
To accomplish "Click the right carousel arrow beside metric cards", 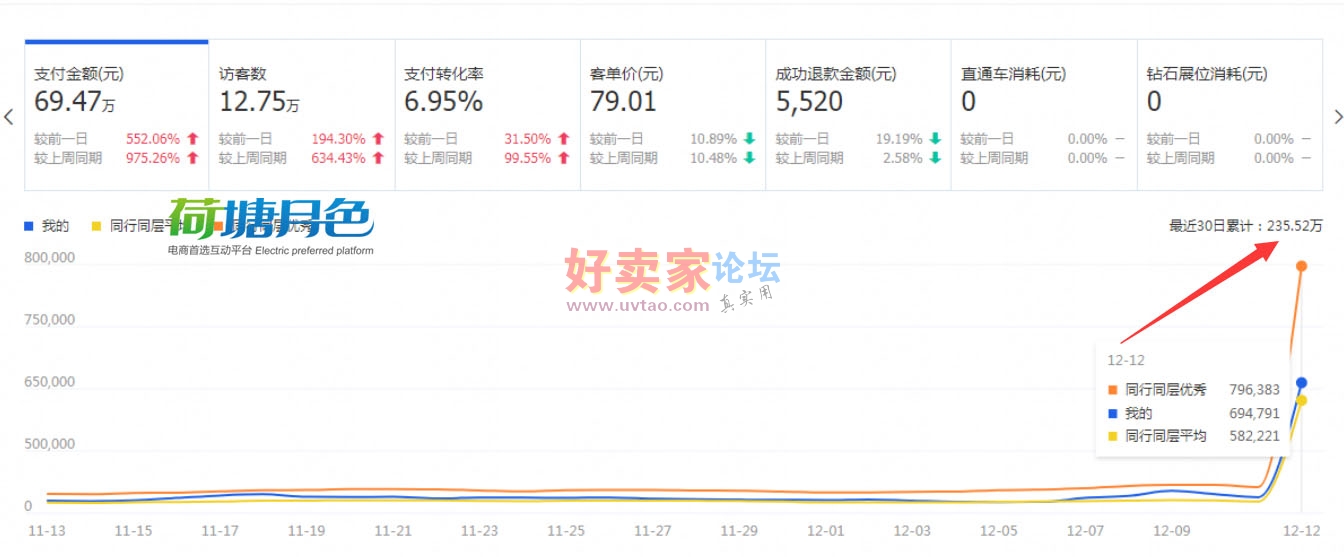I will pyautogui.click(x=1337, y=116).
